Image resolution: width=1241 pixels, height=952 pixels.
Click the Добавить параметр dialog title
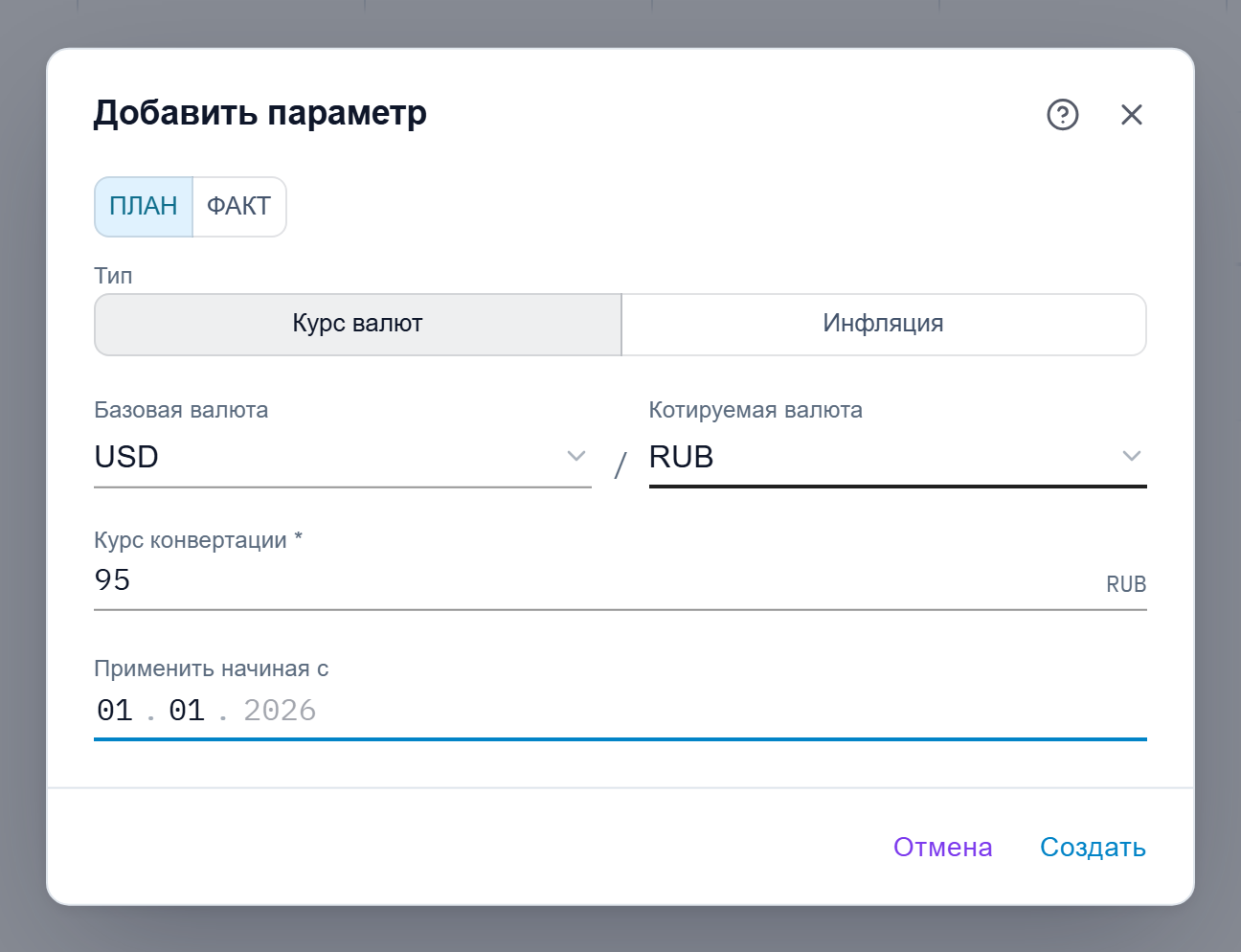pyautogui.click(x=260, y=113)
